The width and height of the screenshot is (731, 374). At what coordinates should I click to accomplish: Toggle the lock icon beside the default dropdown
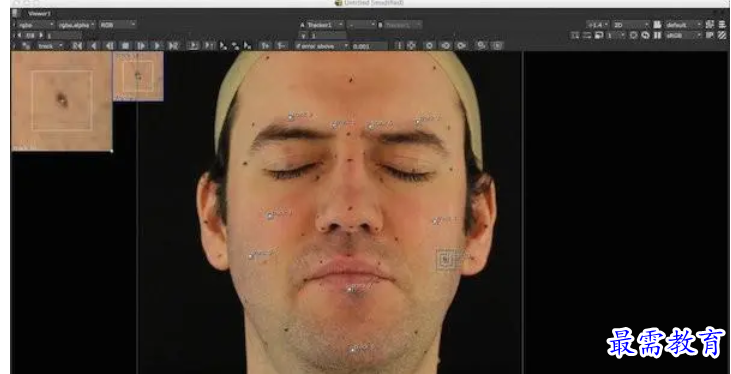click(657, 25)
